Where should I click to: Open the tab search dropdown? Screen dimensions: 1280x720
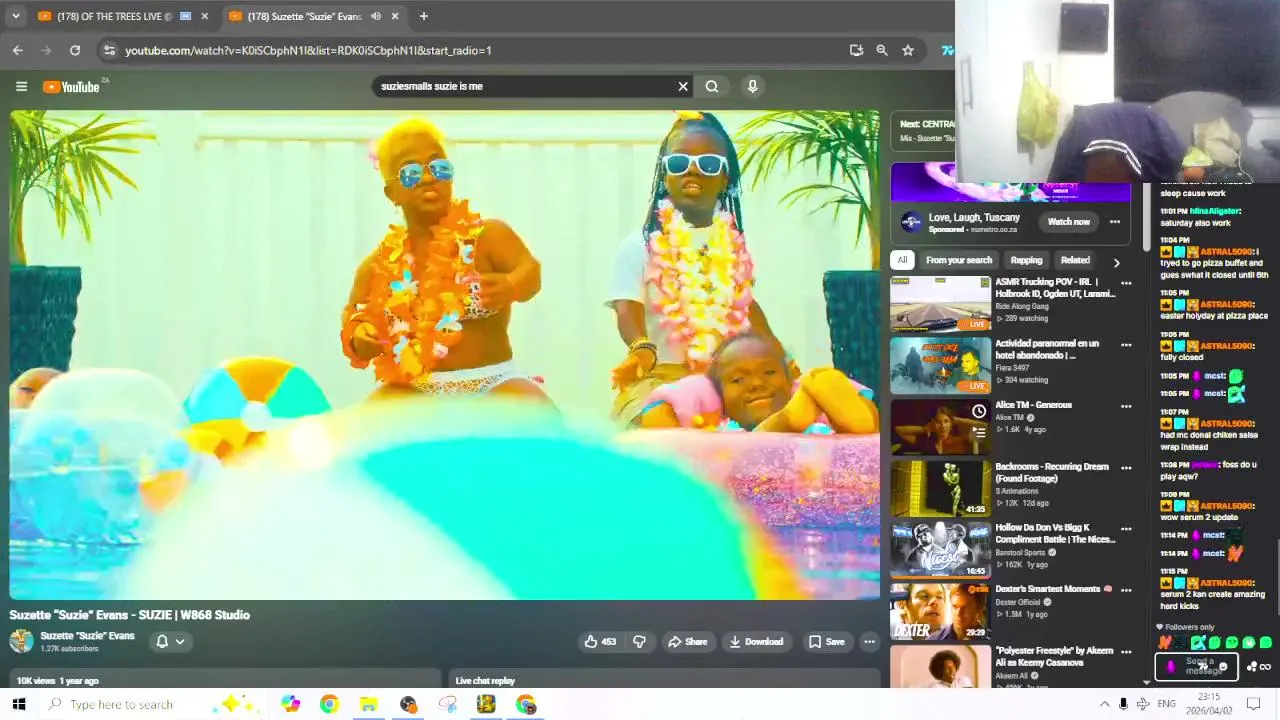click(x=15, y=16)
